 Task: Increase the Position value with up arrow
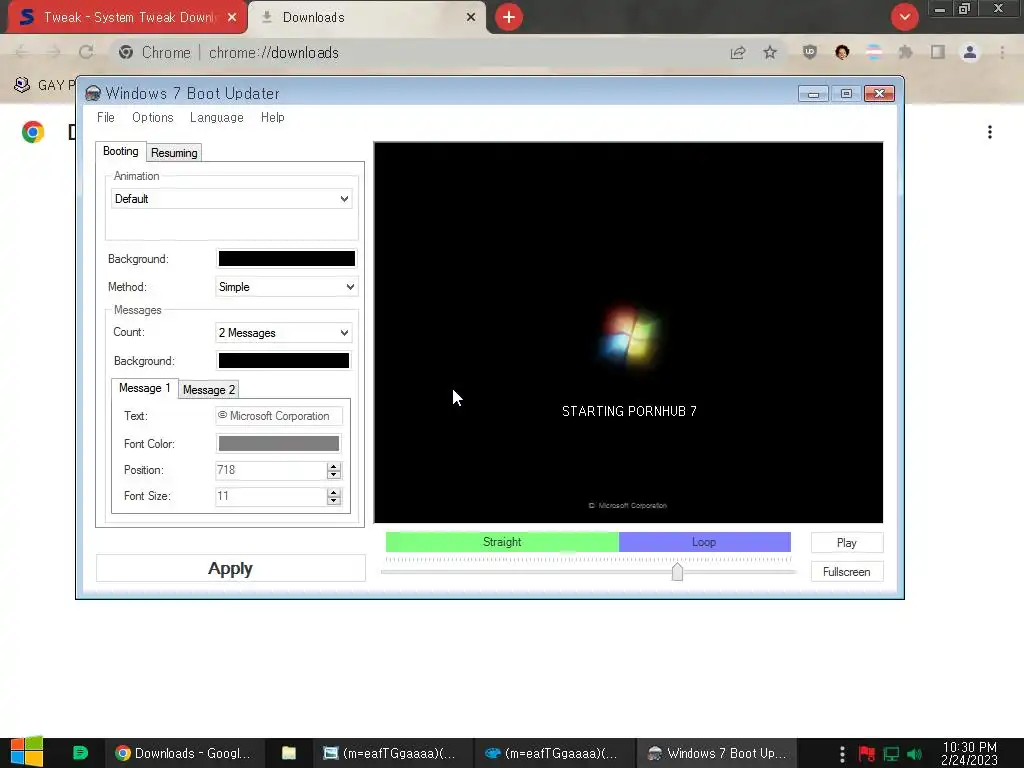pyautogui.click(x=334, y=466)
